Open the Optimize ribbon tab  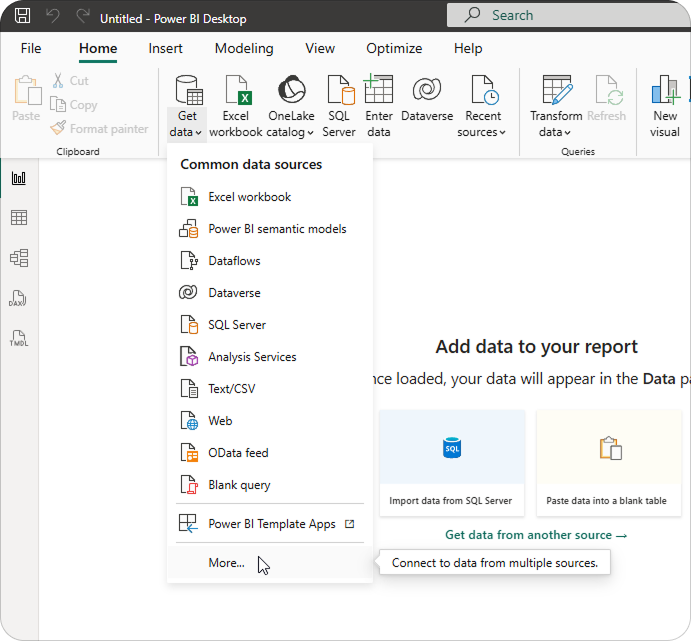click(x=394, y=48)
